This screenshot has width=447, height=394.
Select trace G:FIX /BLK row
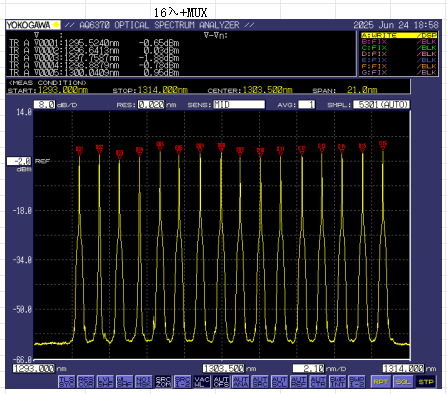[399, 72]
